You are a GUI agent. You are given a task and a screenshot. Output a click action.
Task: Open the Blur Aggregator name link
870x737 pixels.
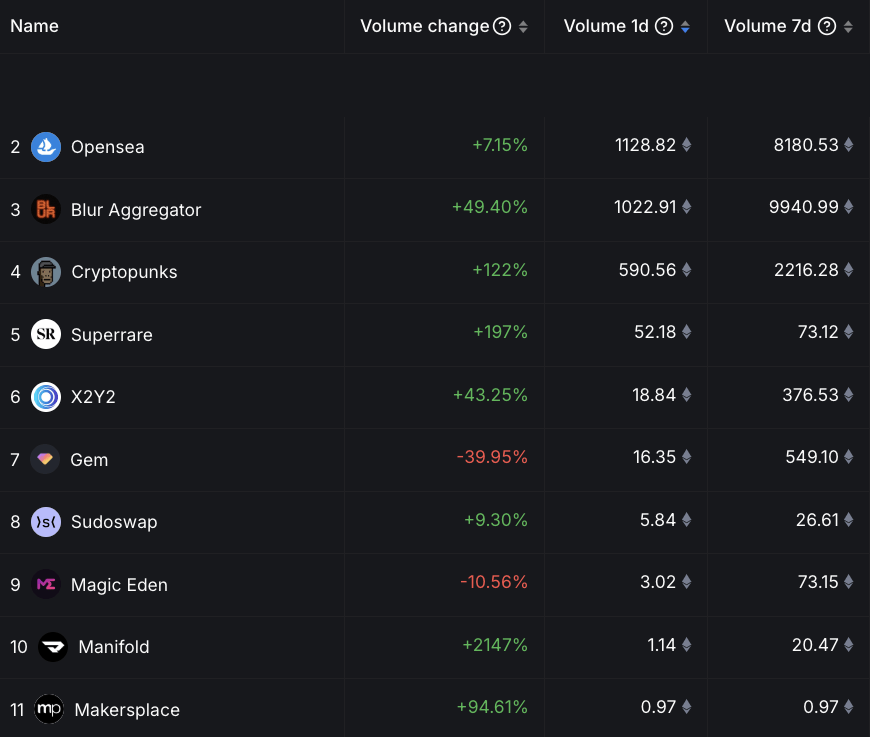[136, 210]
